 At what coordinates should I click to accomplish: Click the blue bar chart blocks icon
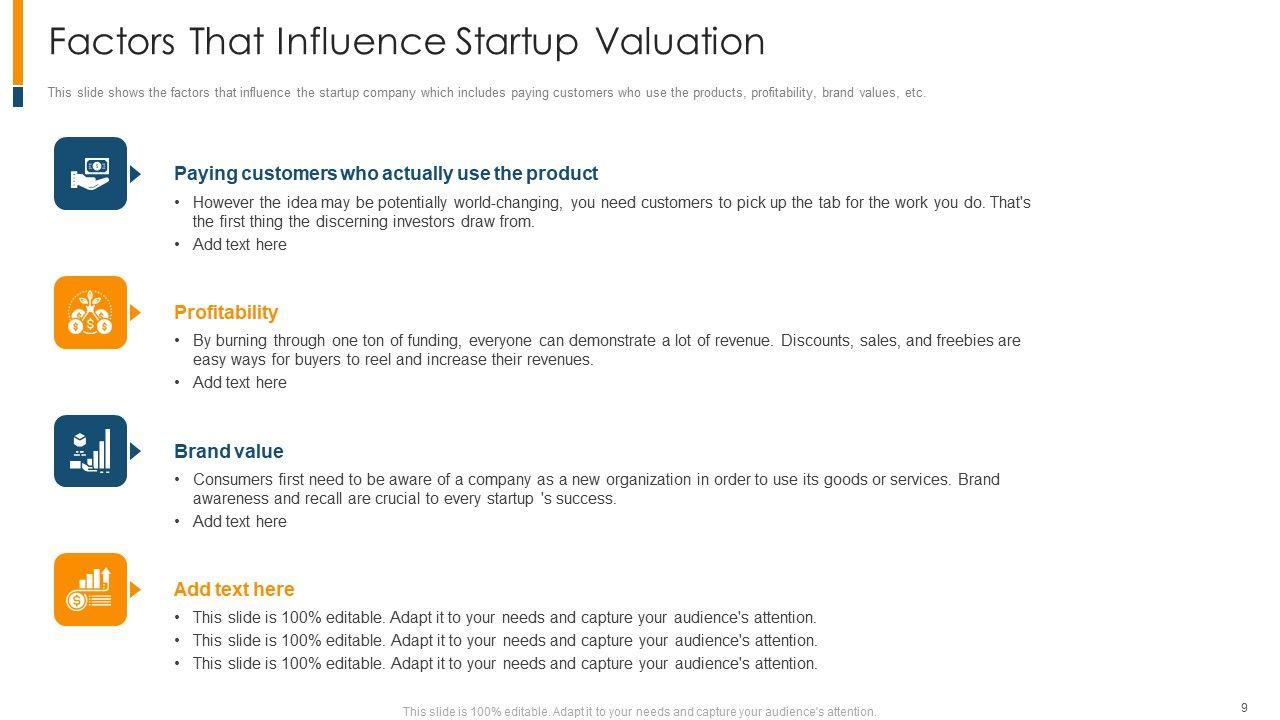point(90,451)
